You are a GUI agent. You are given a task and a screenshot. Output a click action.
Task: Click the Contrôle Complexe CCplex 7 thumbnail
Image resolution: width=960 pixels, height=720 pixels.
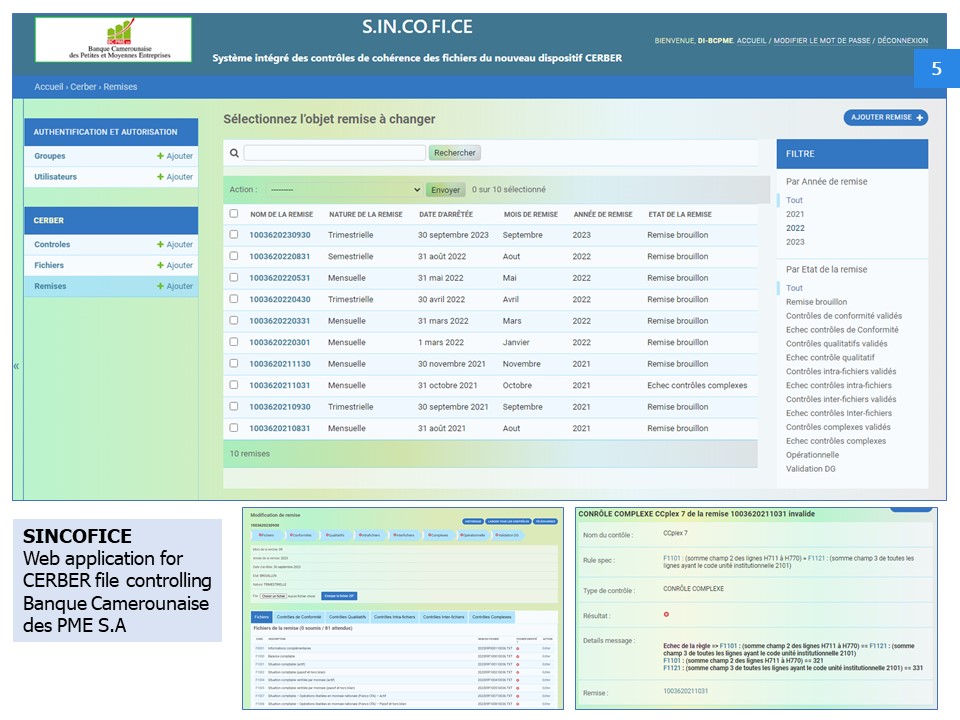(756, 609)
